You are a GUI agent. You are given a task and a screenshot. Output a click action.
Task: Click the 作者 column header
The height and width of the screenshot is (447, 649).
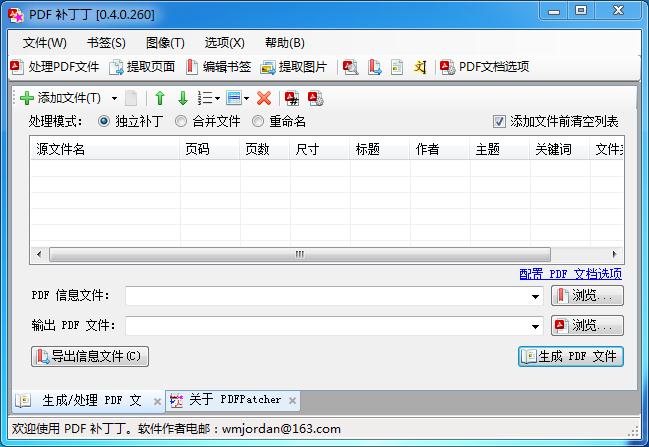tap(440, 149)
